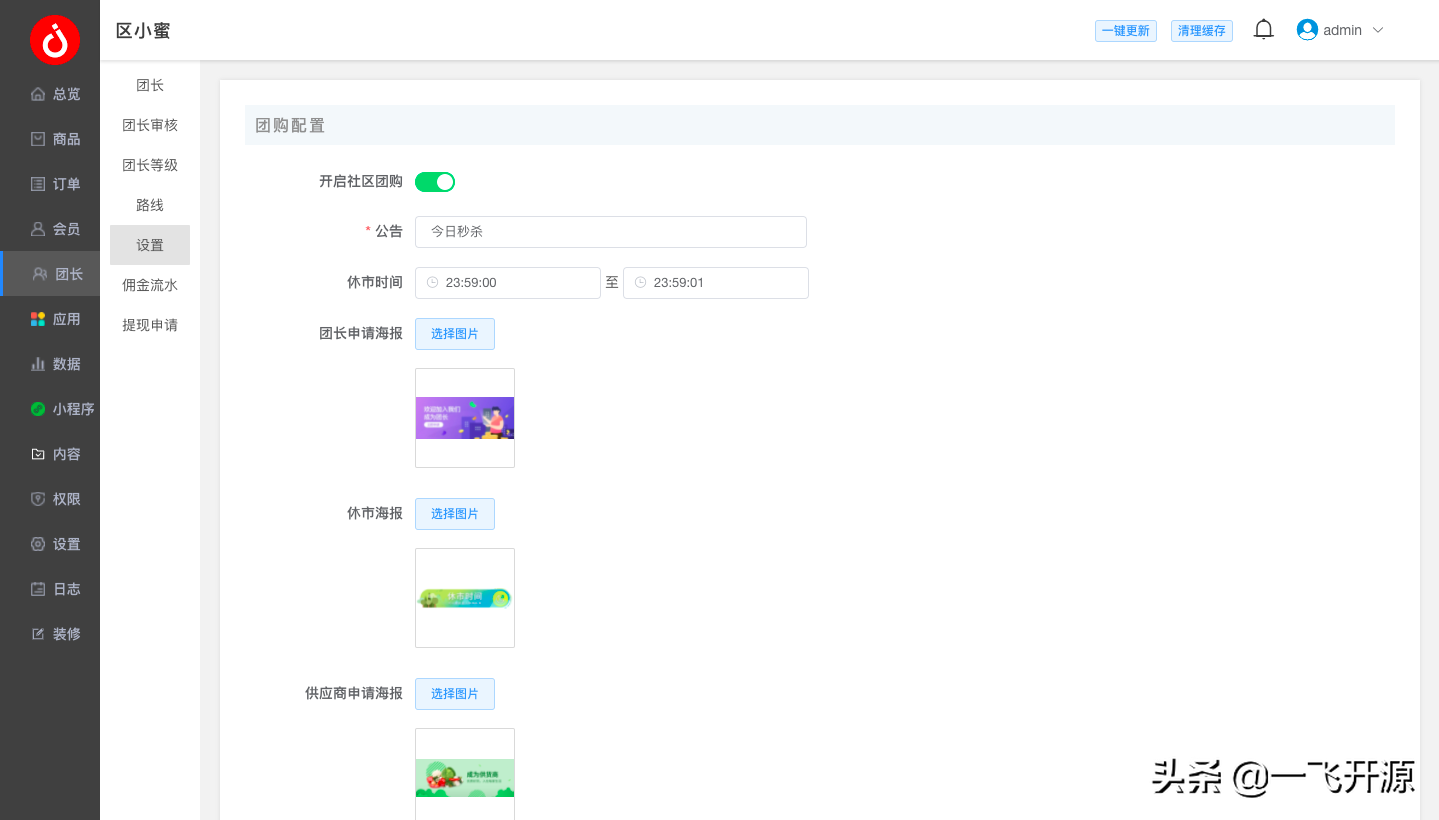Select the 设置 submenu item
This screenshot has height=820, width=1439.
(x=150, y=245)
